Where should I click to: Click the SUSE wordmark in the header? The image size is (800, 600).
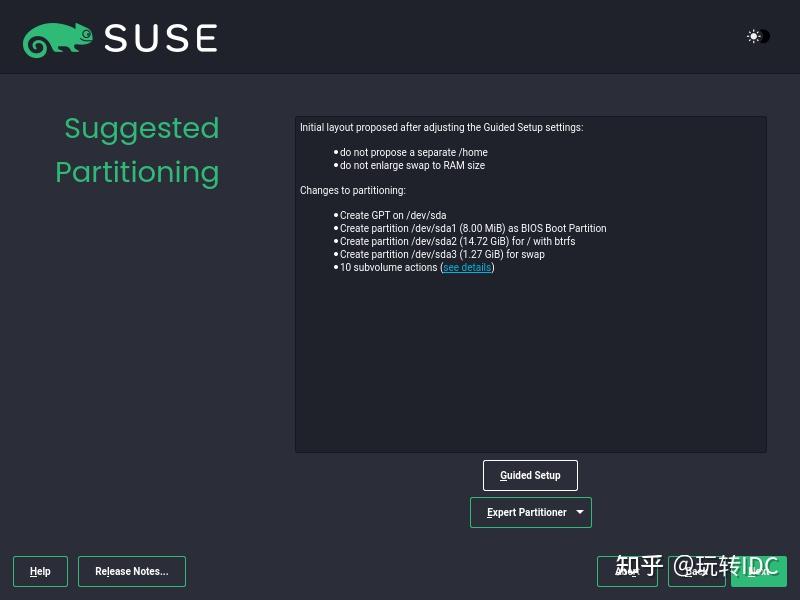[160, 37]
